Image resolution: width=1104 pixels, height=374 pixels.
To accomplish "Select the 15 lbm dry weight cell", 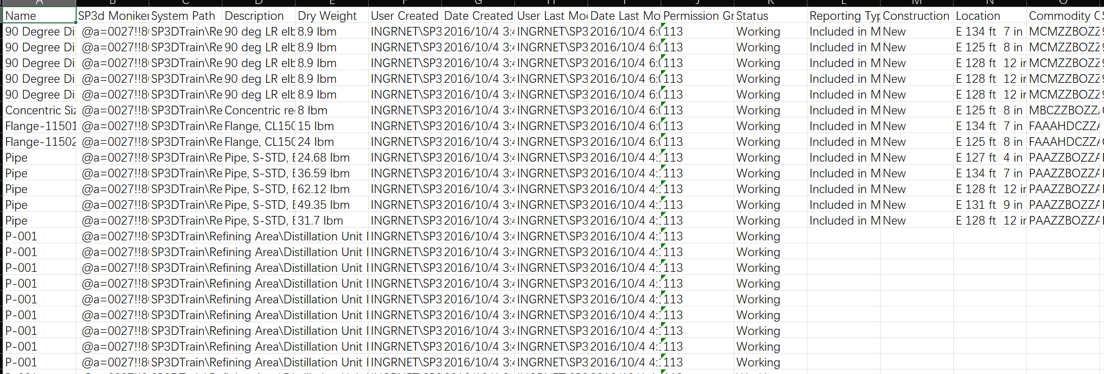I will click(x=332, y=126).
